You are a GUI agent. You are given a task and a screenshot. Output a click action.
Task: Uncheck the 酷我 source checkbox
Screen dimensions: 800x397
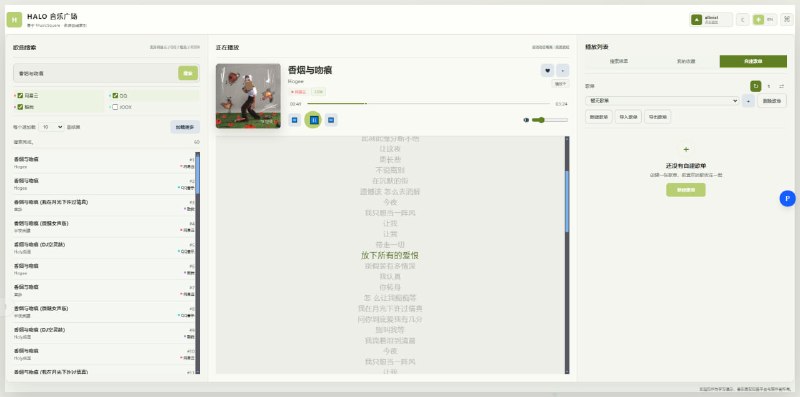point(20,107)
